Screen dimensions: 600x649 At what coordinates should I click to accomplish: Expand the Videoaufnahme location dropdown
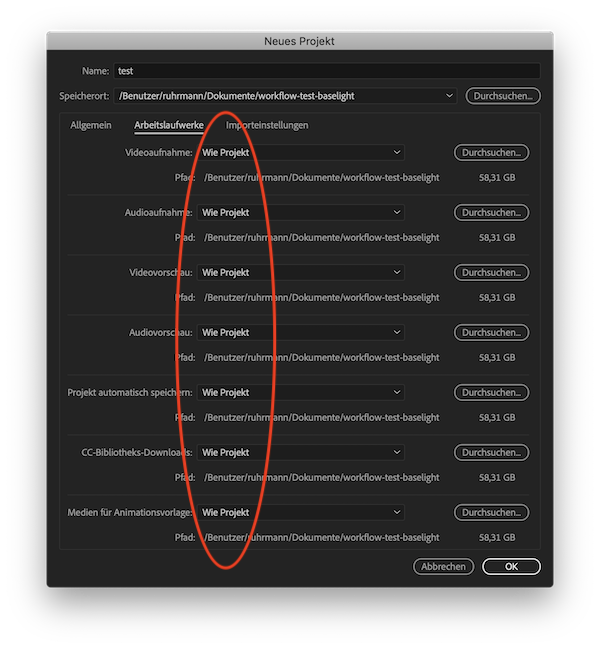click(301, 153)
